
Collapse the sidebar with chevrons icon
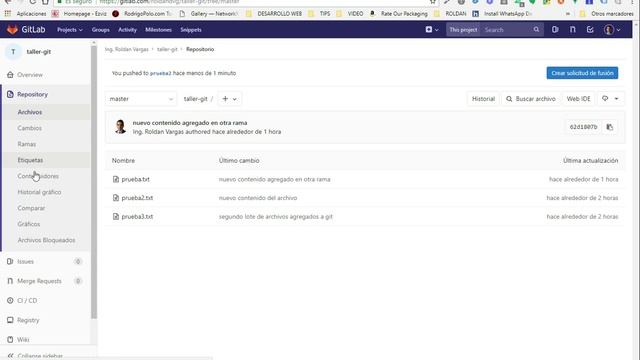tap(10, 356)
